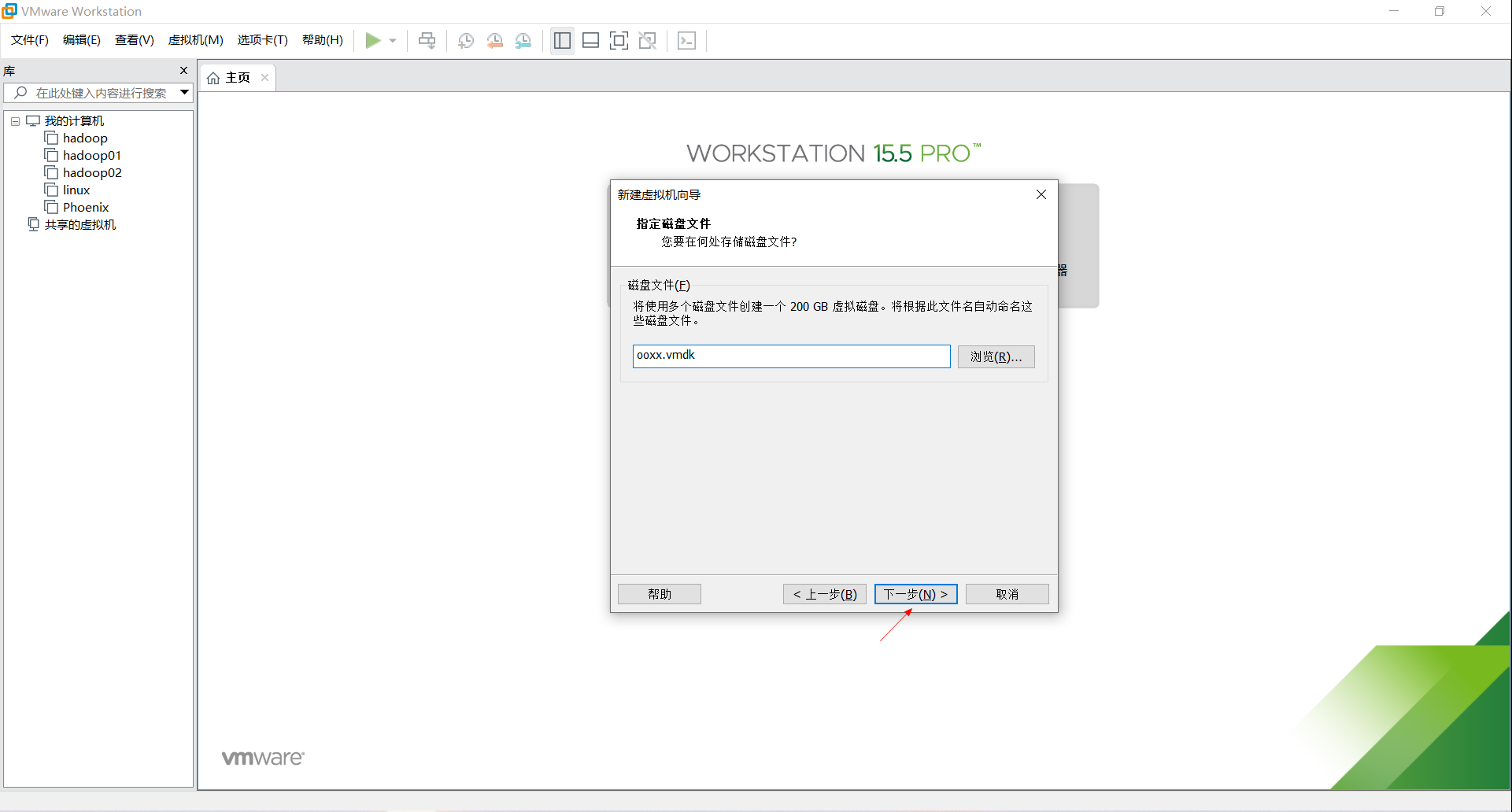Click the ooxx.vmdk disk file field
This screenshot has height=812, width=1512.
(791, 356)
